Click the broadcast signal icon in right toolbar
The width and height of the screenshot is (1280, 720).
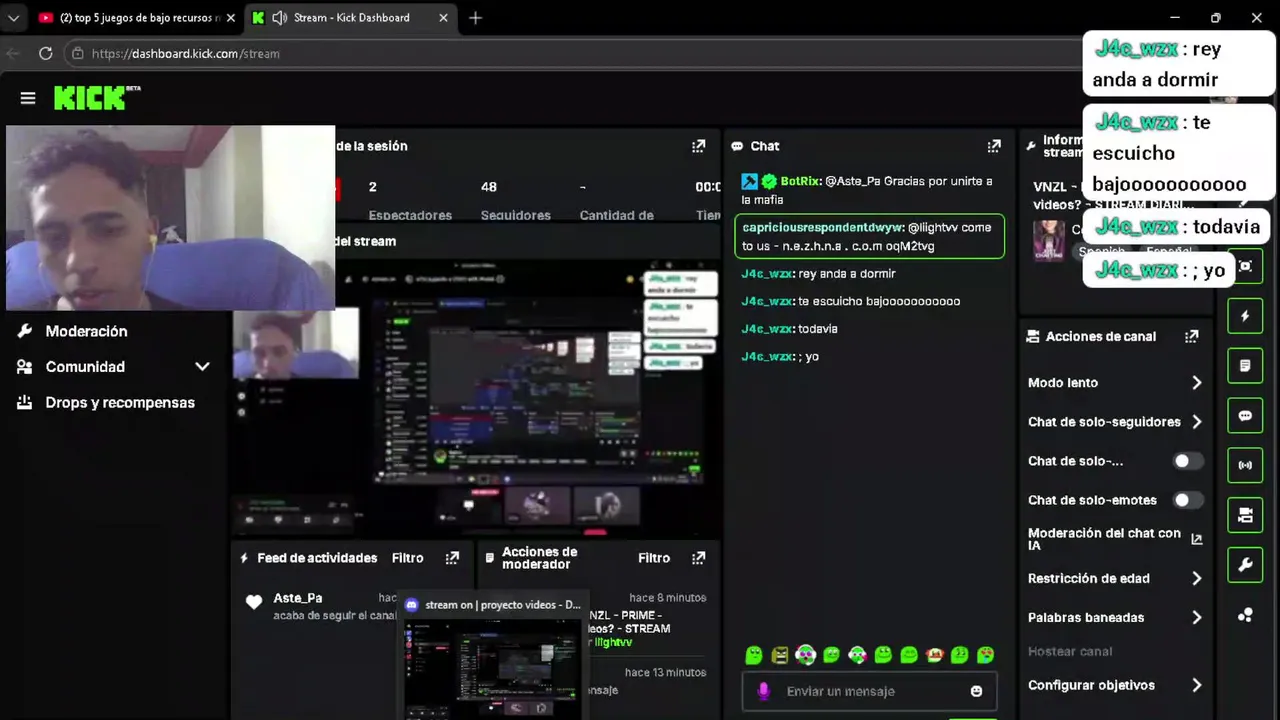tap(1245, 465)
